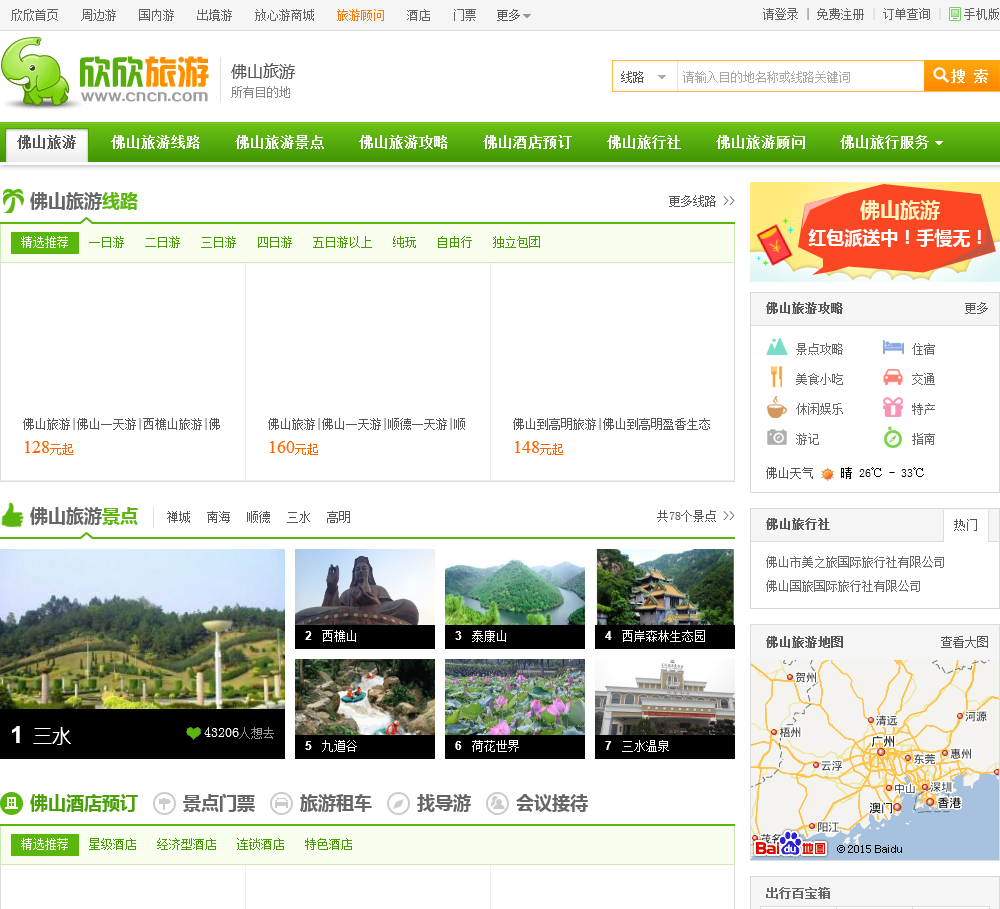Image resolution: width=1000 pixels, height=909 pixels.
Task: Open 美食小吃 fork and knife icon
Action: [x=776, y=377]
